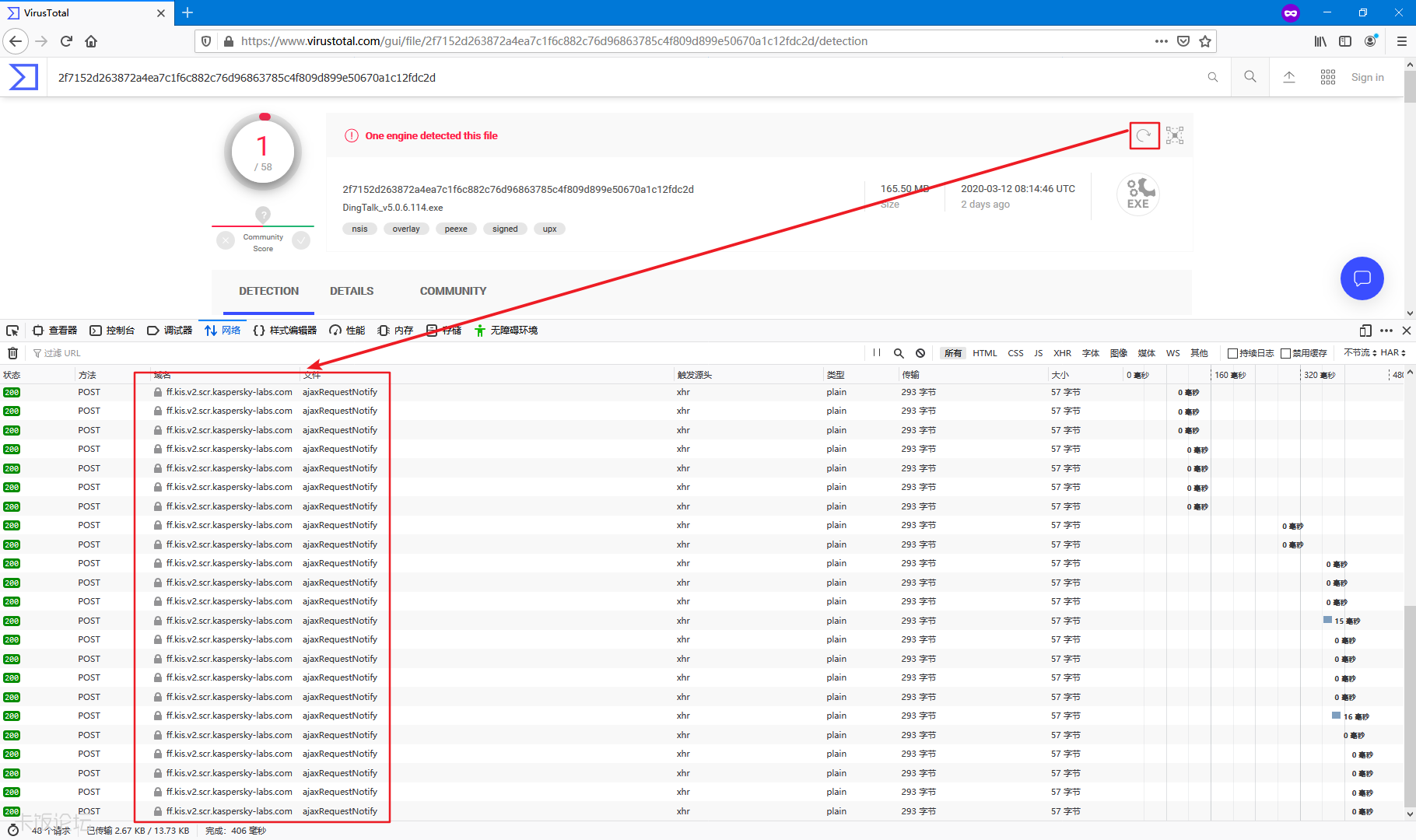Open 无障碍环境 accessibility devtools tab
The height and width of the screenshot is (840, 1416).
pyautogui.click(x=506, y=331)
